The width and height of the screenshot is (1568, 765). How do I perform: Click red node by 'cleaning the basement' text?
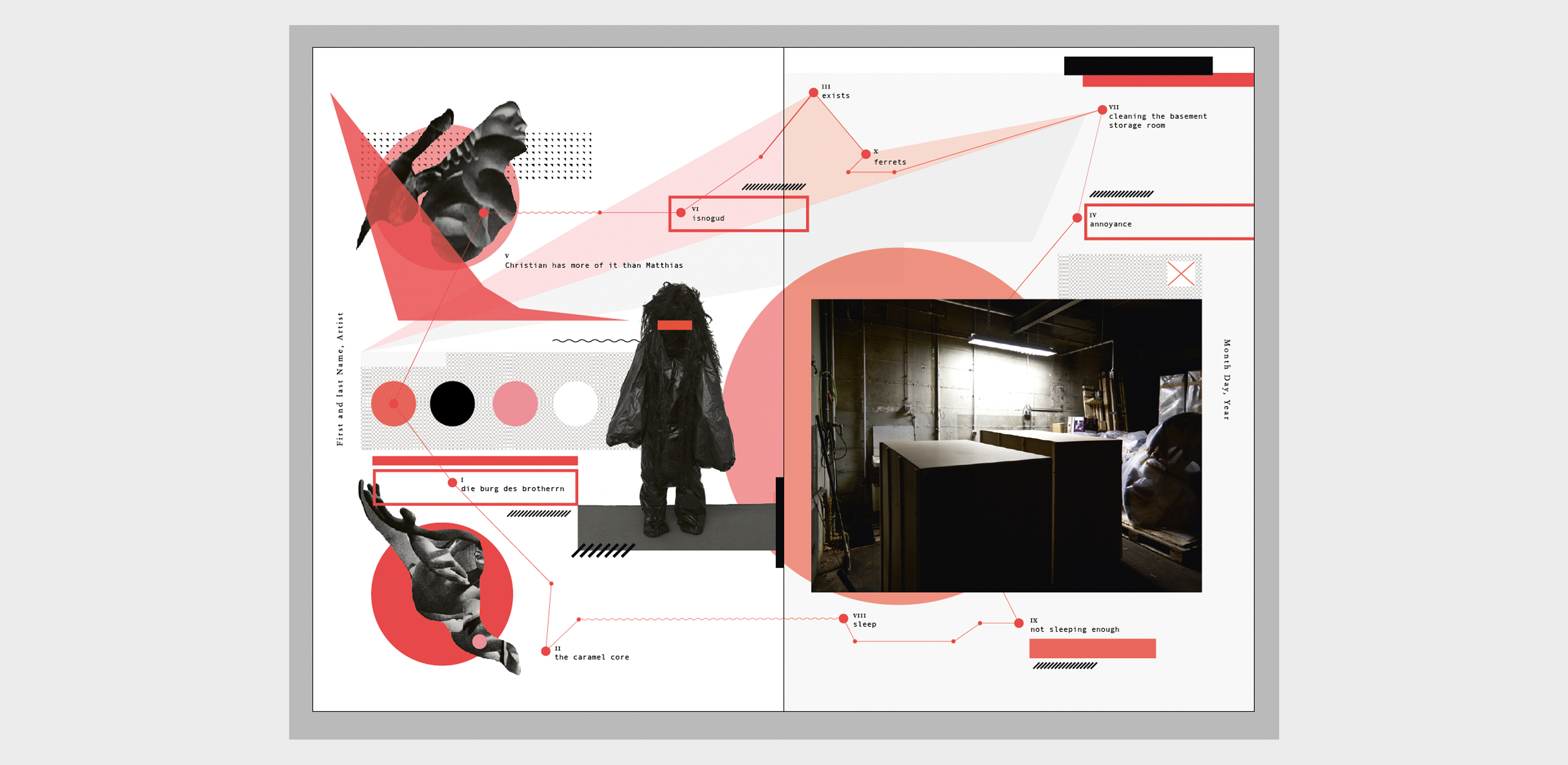click(x=1102, y=110)
